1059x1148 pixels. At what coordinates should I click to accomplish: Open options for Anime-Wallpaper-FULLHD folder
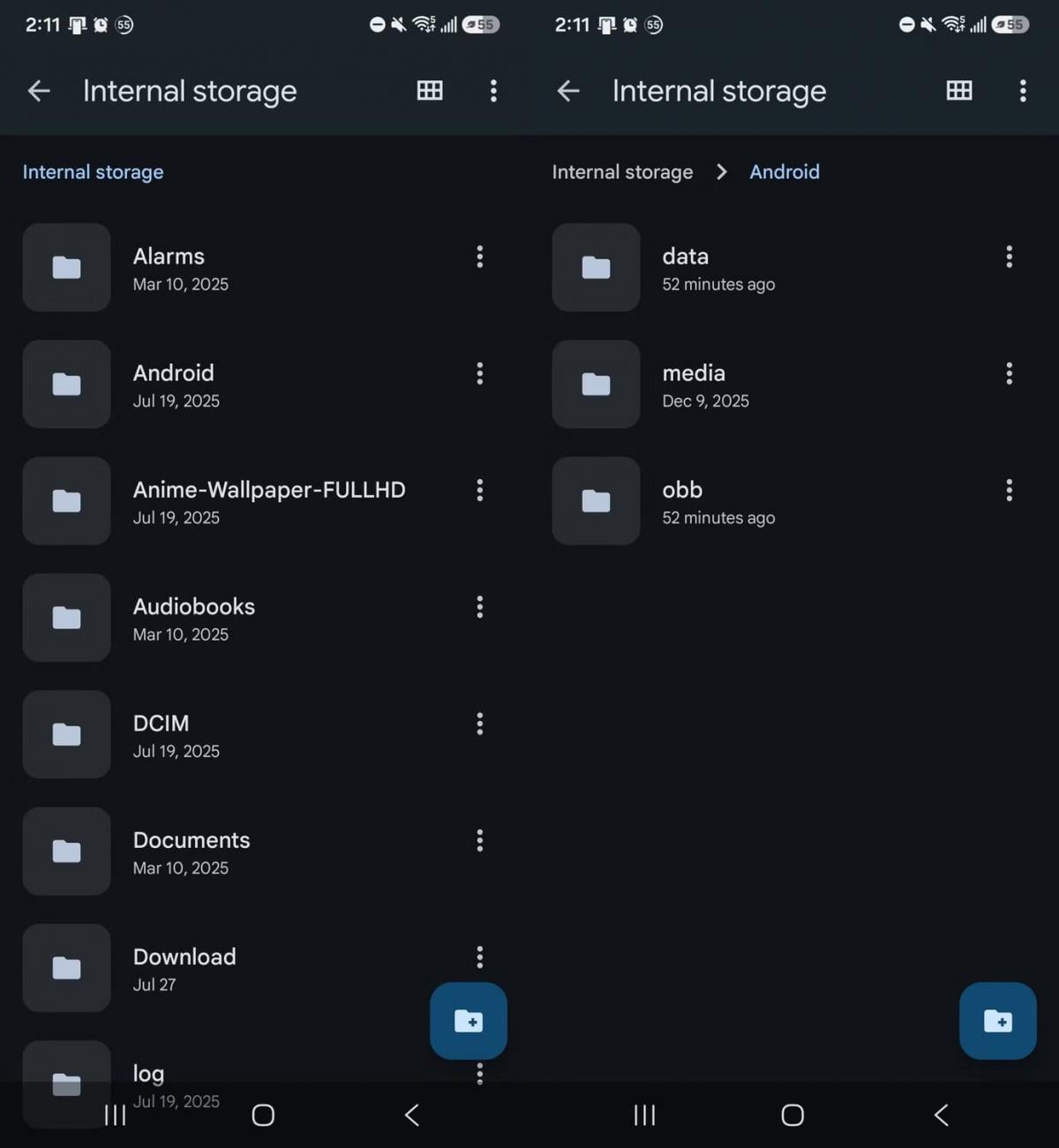click(x=480, y=490)
